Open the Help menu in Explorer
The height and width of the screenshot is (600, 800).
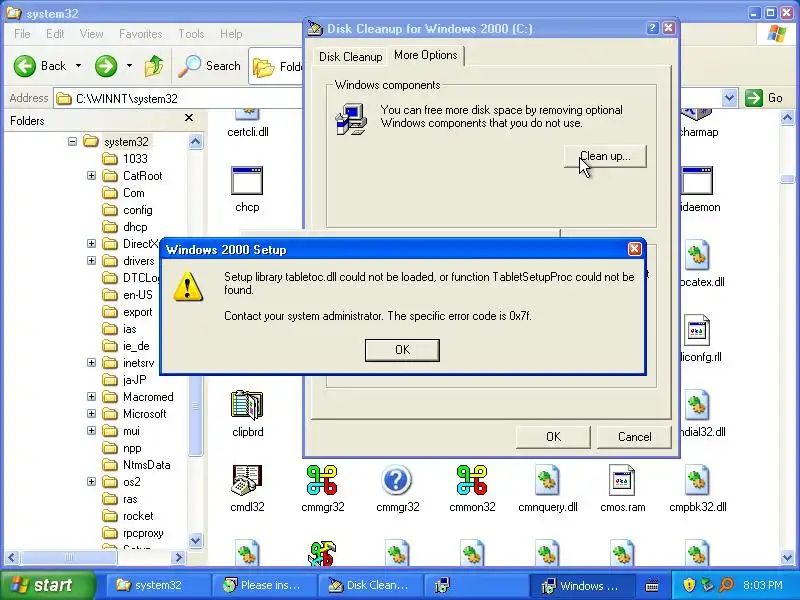pyautogui.click(x=231, y=34)
